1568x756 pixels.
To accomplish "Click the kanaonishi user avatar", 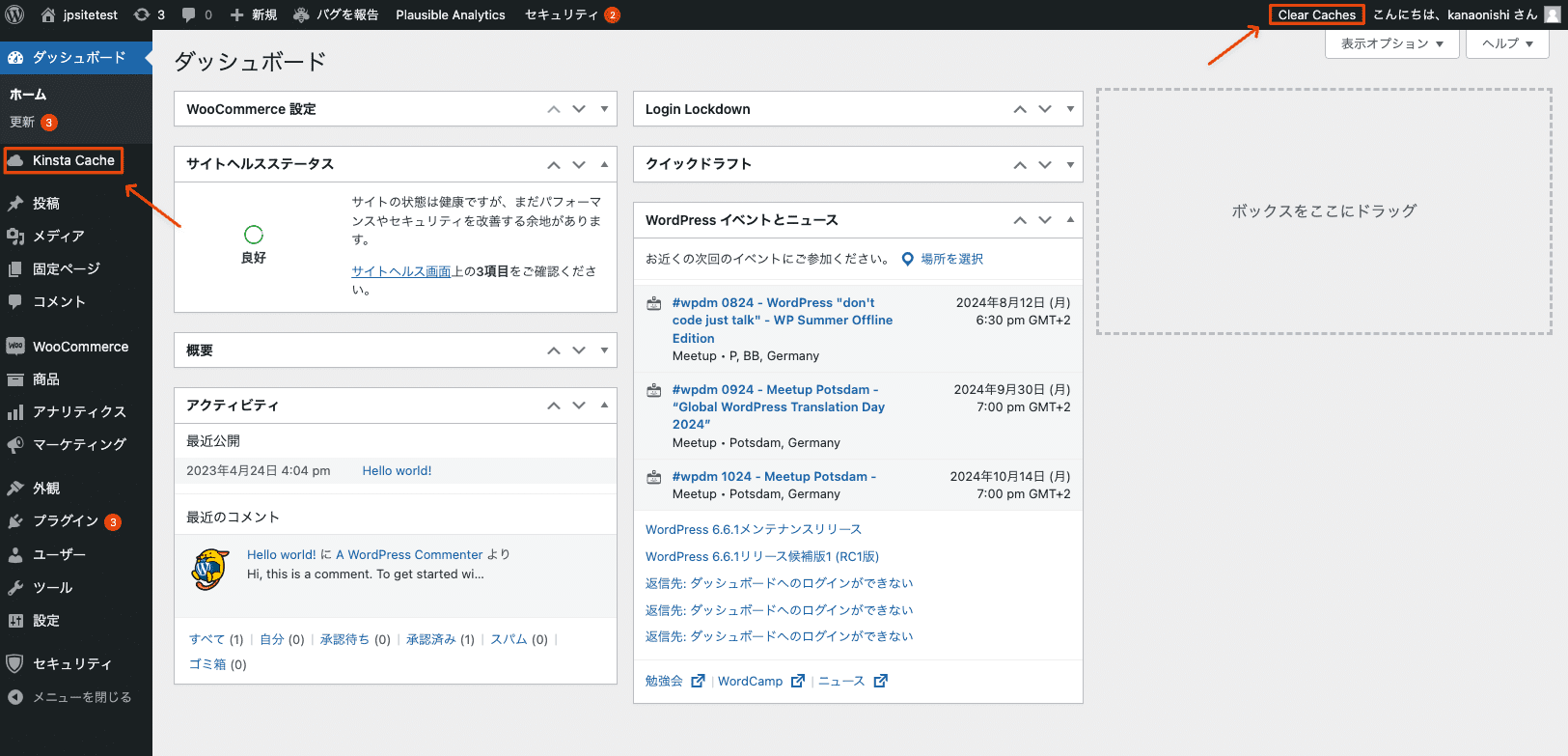I will coord(1552,14).
